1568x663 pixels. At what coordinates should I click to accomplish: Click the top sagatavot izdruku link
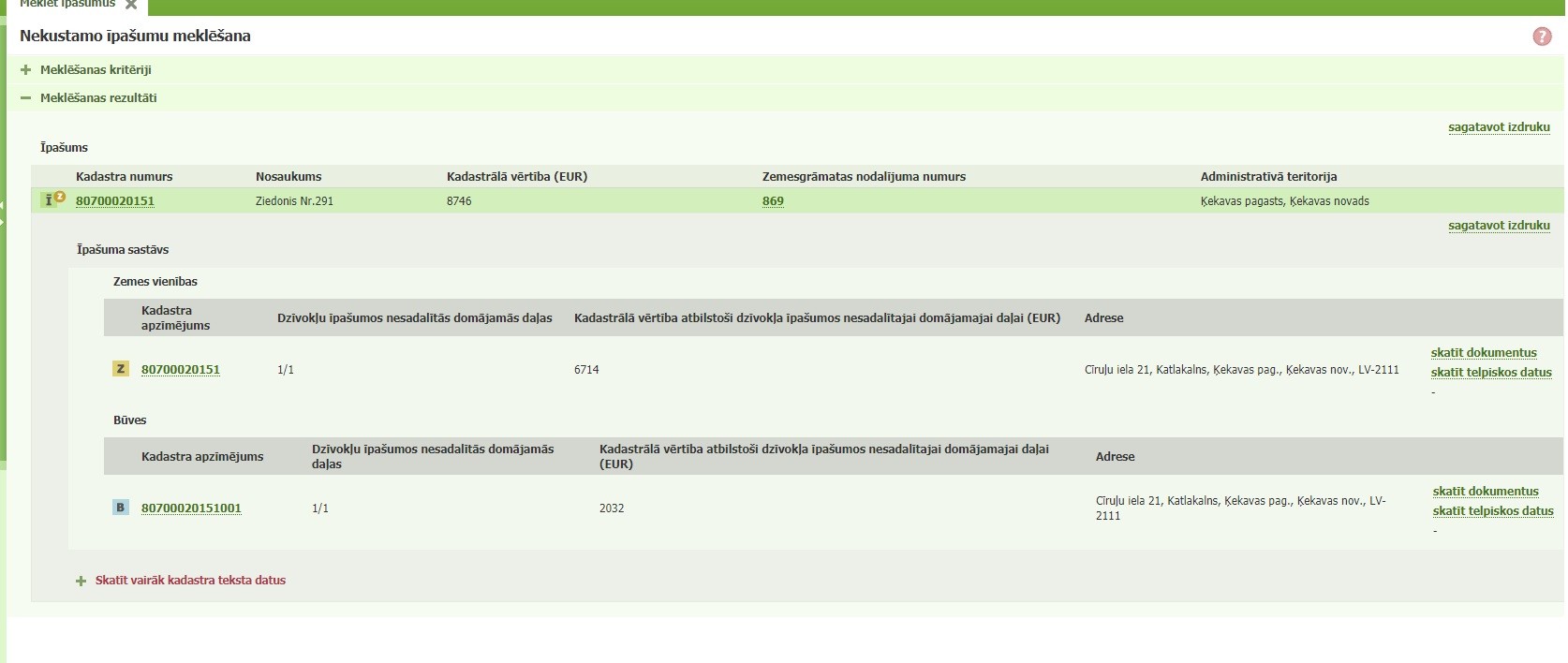pos(1499,127)
